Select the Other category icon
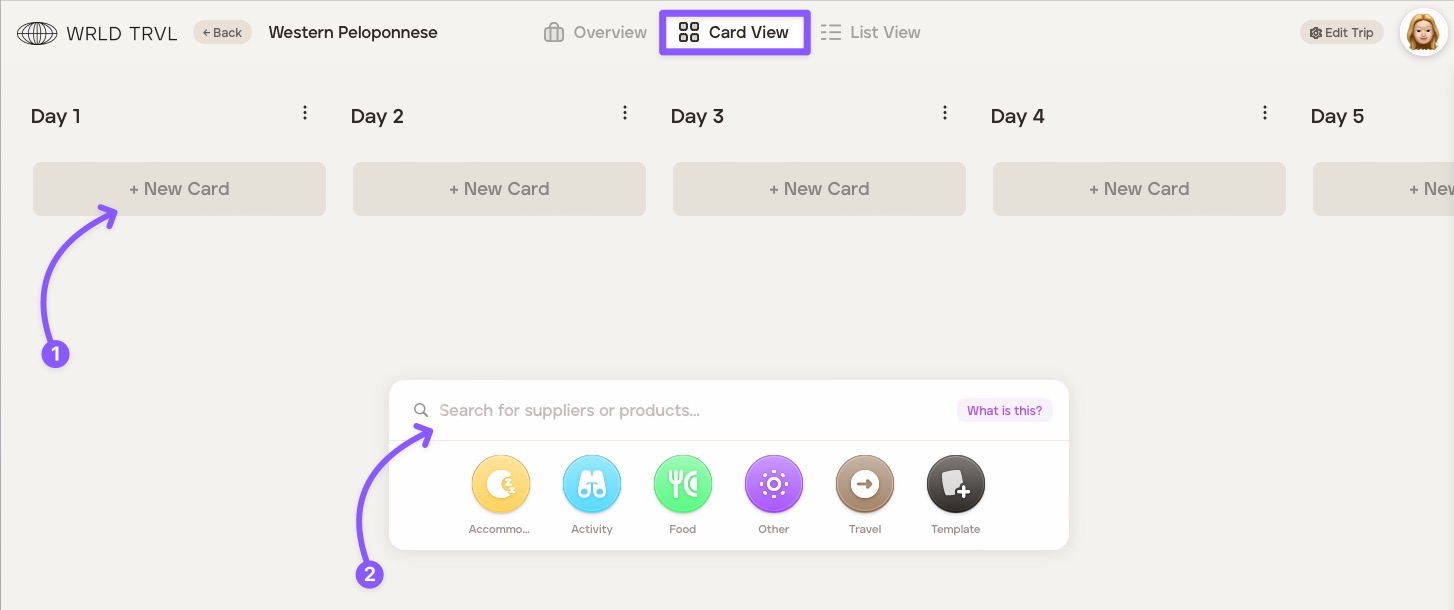 pos(773,485)
